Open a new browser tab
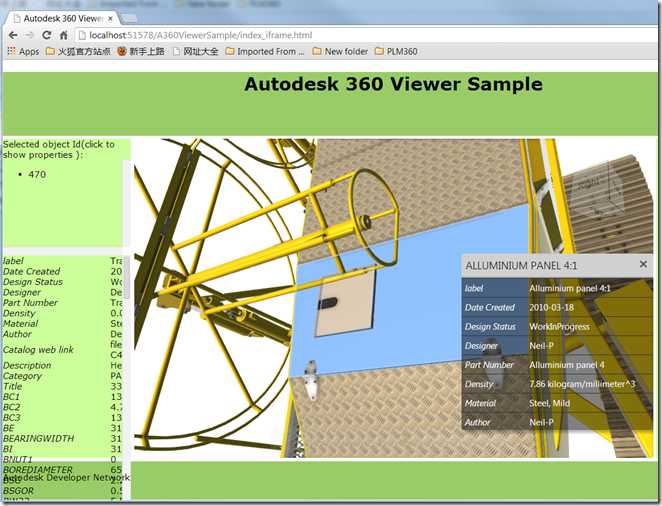Image resolution: width=662 pixels, height=506 pixels. pos(129,19)
